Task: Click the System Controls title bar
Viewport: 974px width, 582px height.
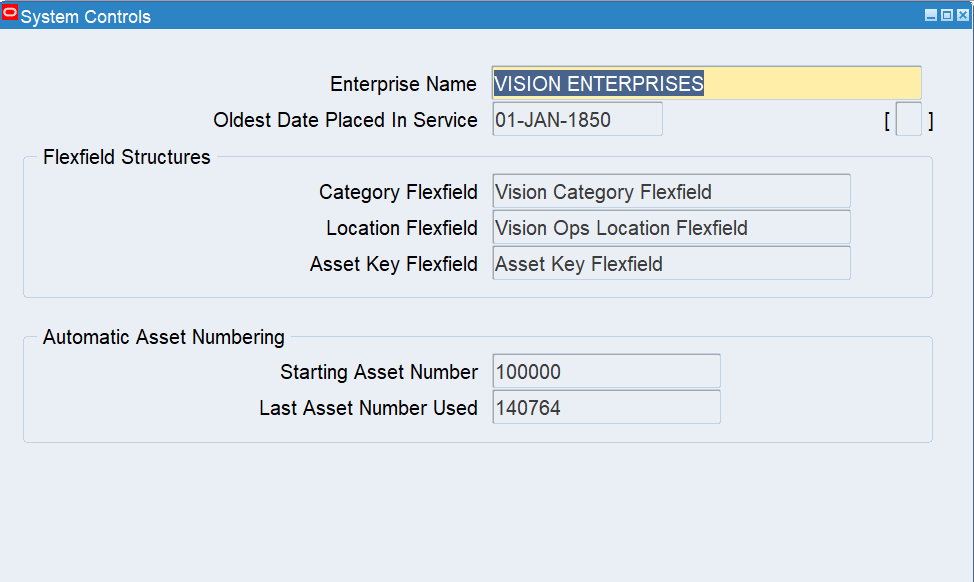Action: pyautogui.click(x=400, y=15)
